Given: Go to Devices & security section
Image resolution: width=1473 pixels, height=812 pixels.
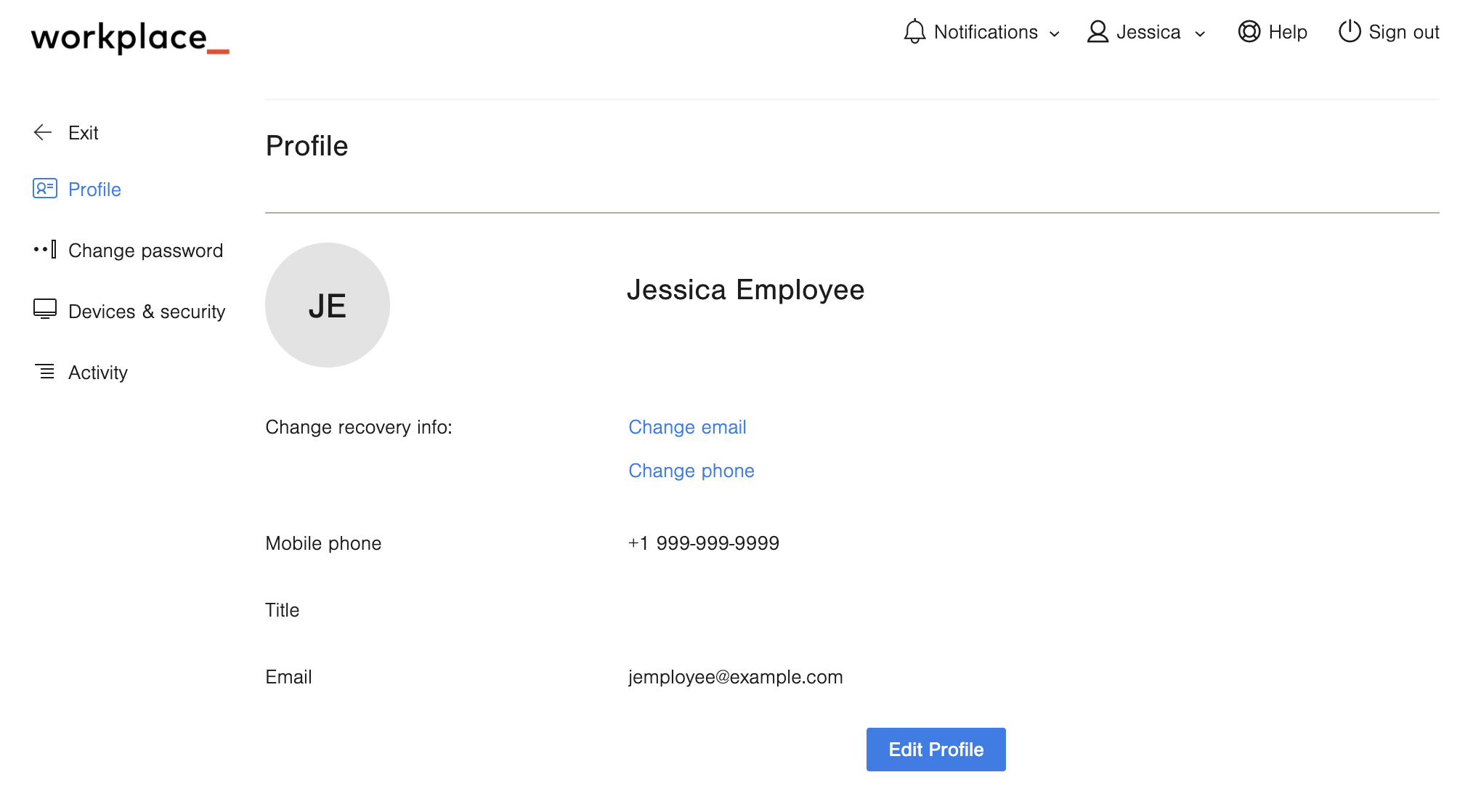Looking at the screenshot, I should (147, 312).
